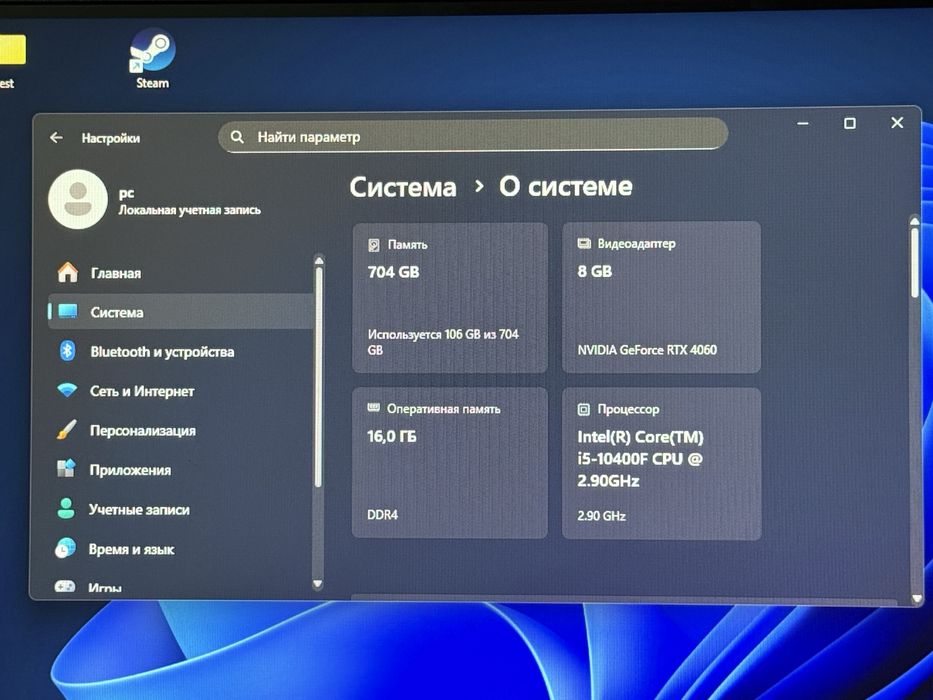This screenshot has height=700, width=933.
Task: Click 'Intel(R) Core(TM) i5-10400F' processor name
Action: [640, 458]
